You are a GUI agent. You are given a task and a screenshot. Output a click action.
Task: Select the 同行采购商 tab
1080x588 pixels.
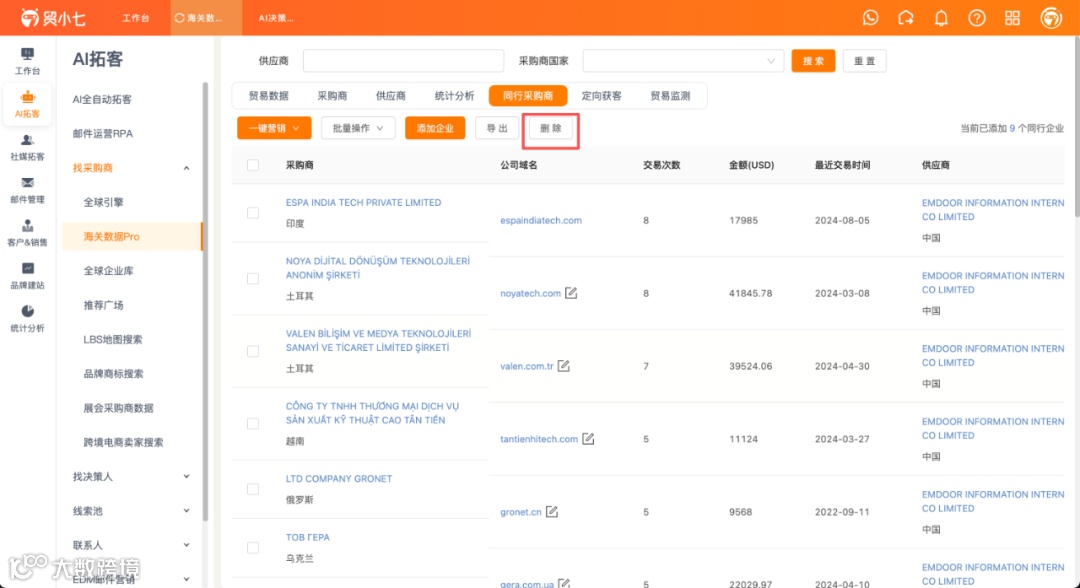click(528, 96)
